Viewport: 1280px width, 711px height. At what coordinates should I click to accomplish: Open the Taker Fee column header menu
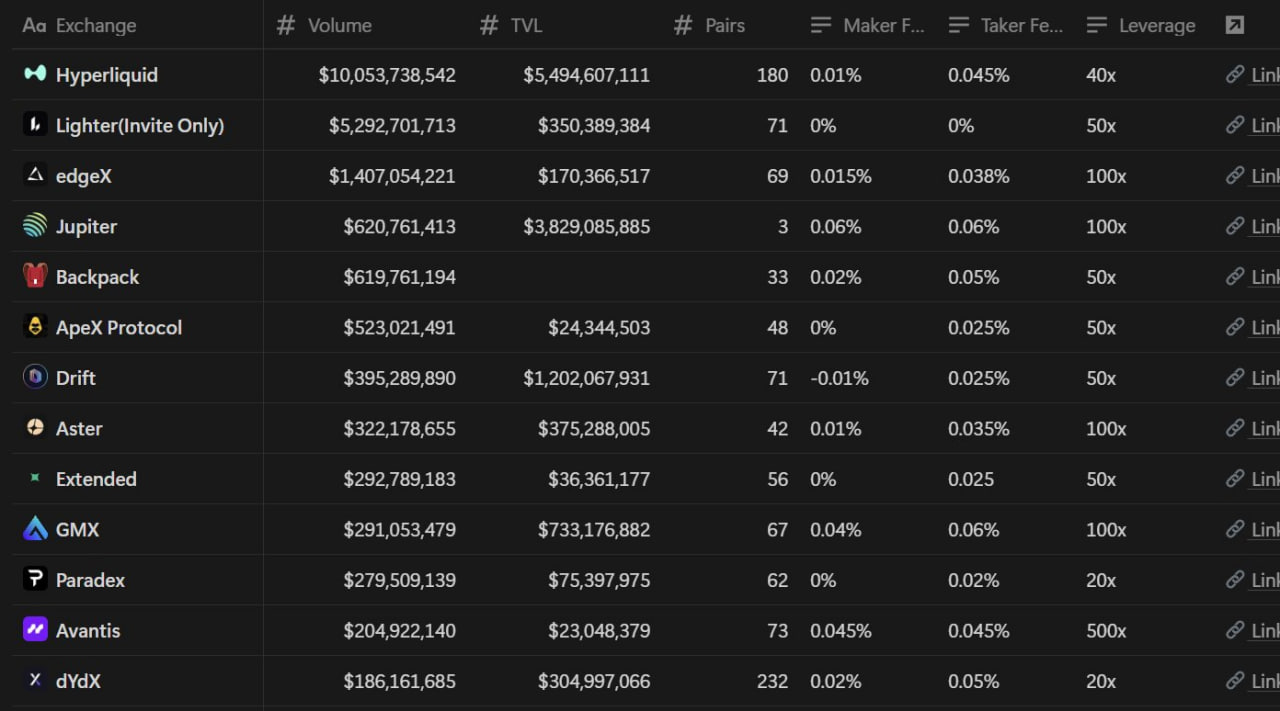tap(1006, 25)
